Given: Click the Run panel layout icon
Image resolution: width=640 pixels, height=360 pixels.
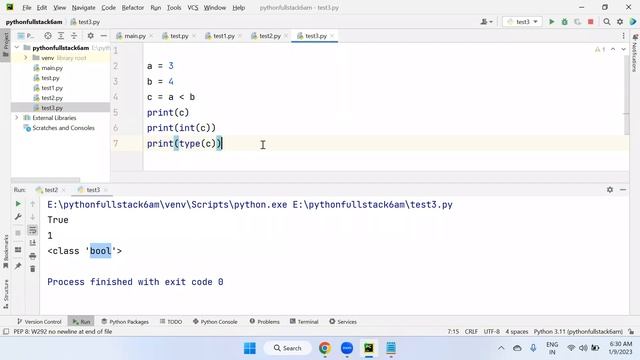Looking at the screenshot, I should pos(18,250).
